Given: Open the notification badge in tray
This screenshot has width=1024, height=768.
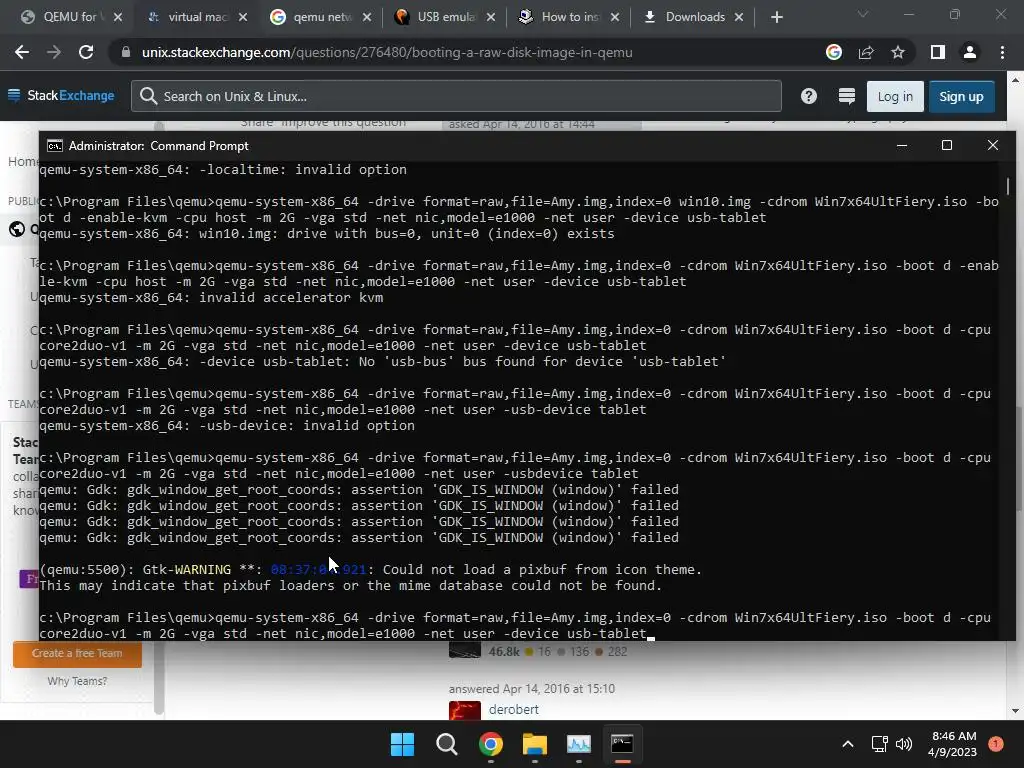Looking at the screenshot, I should [x=996, y=744].
